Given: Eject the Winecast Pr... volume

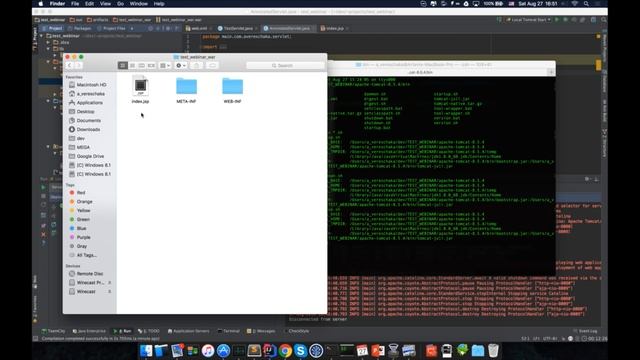Looking at the screenshot, I should (109, 282).
